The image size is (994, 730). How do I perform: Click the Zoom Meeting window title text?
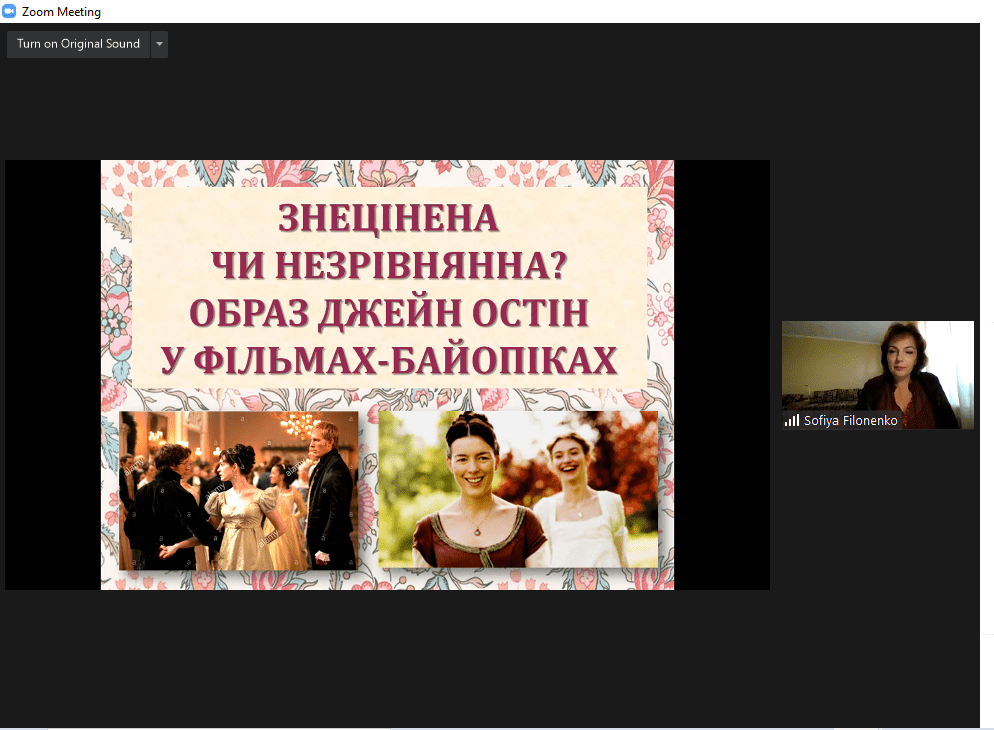(x=61, y=12)
